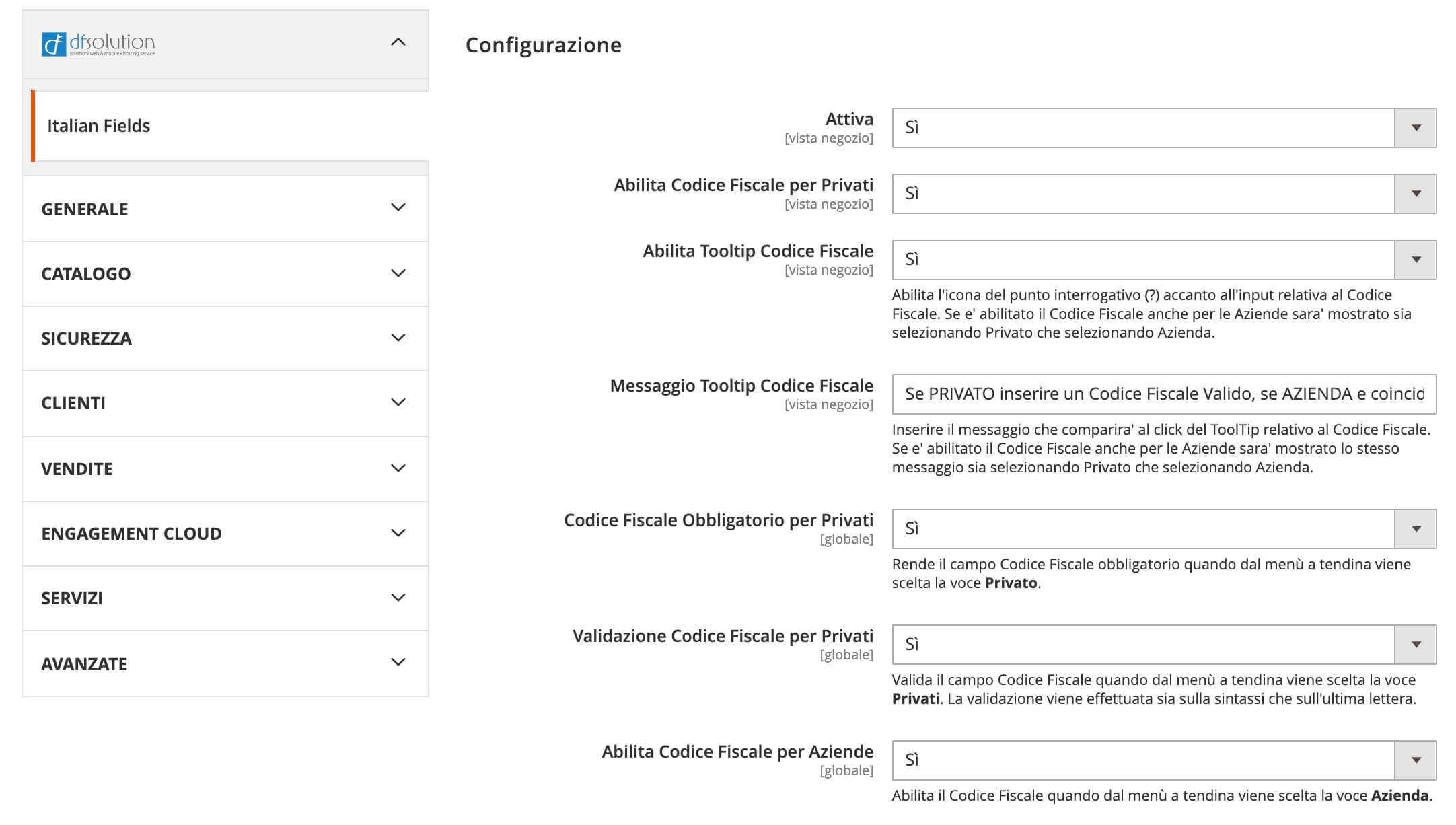
Task: Open the Attiva dropdown
Action: 1164,128
